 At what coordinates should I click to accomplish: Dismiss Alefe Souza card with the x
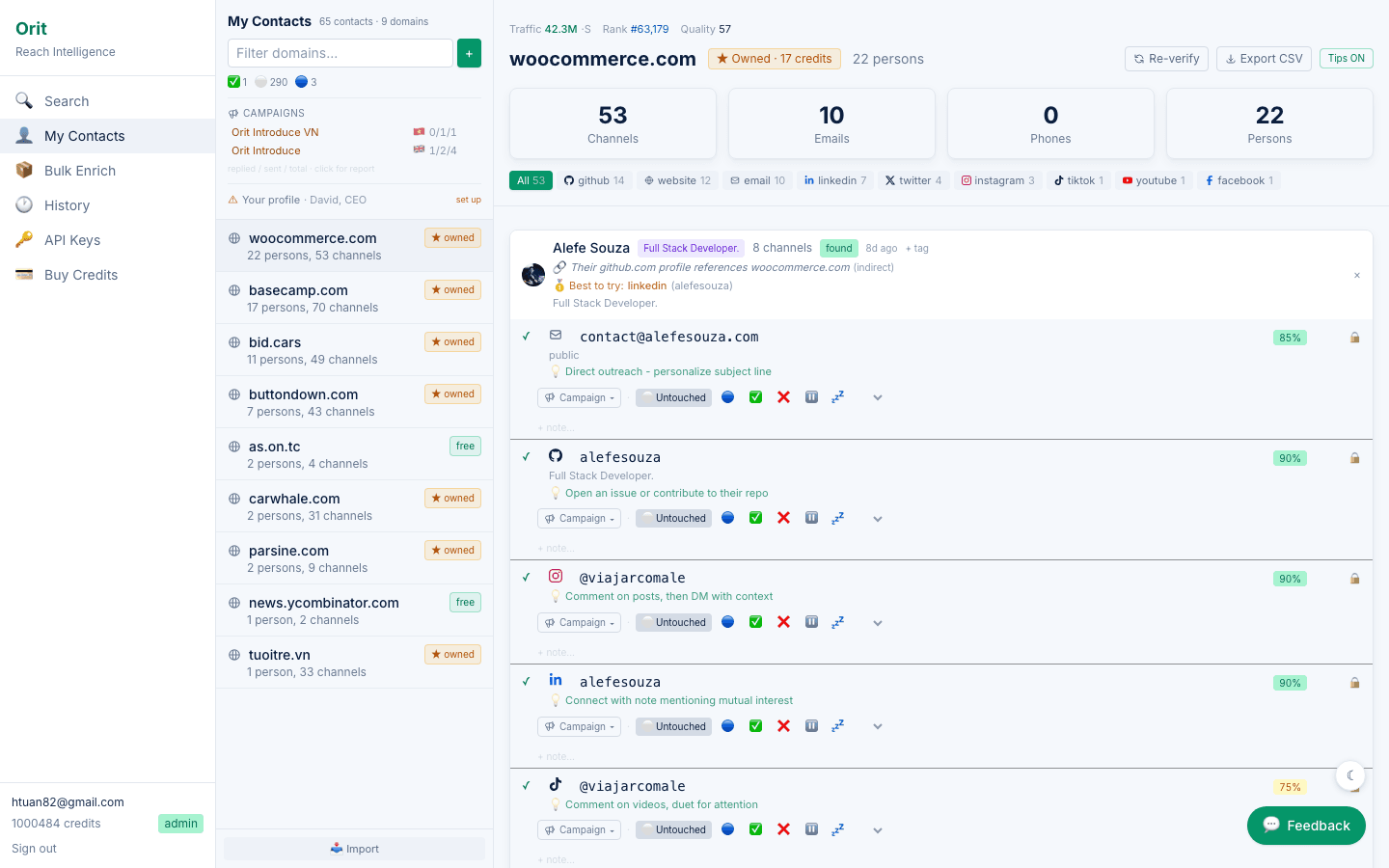[1357, 276]
